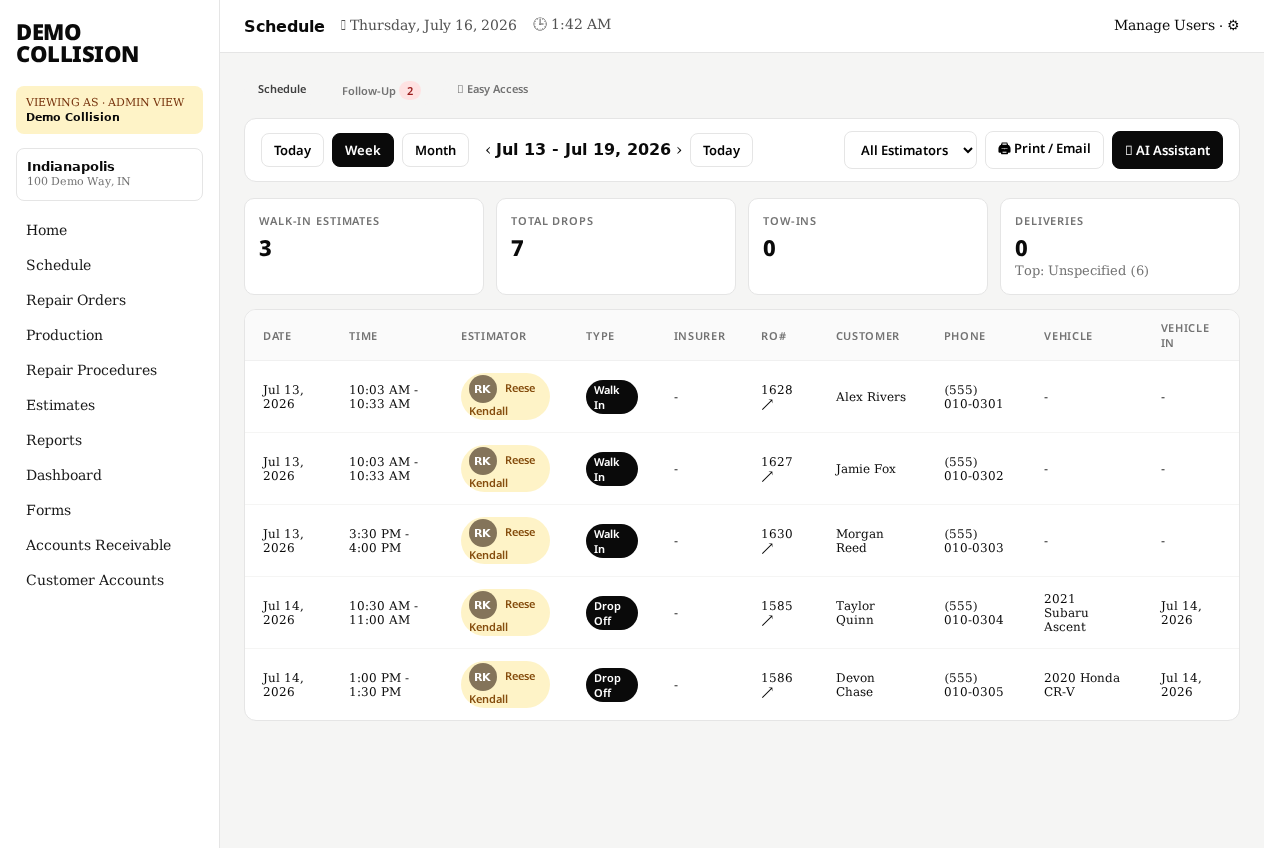Click Walk In badge for Jamie Fox
Image resolution: width=1264 pixels, height=848 pixels.
point(612,469)
